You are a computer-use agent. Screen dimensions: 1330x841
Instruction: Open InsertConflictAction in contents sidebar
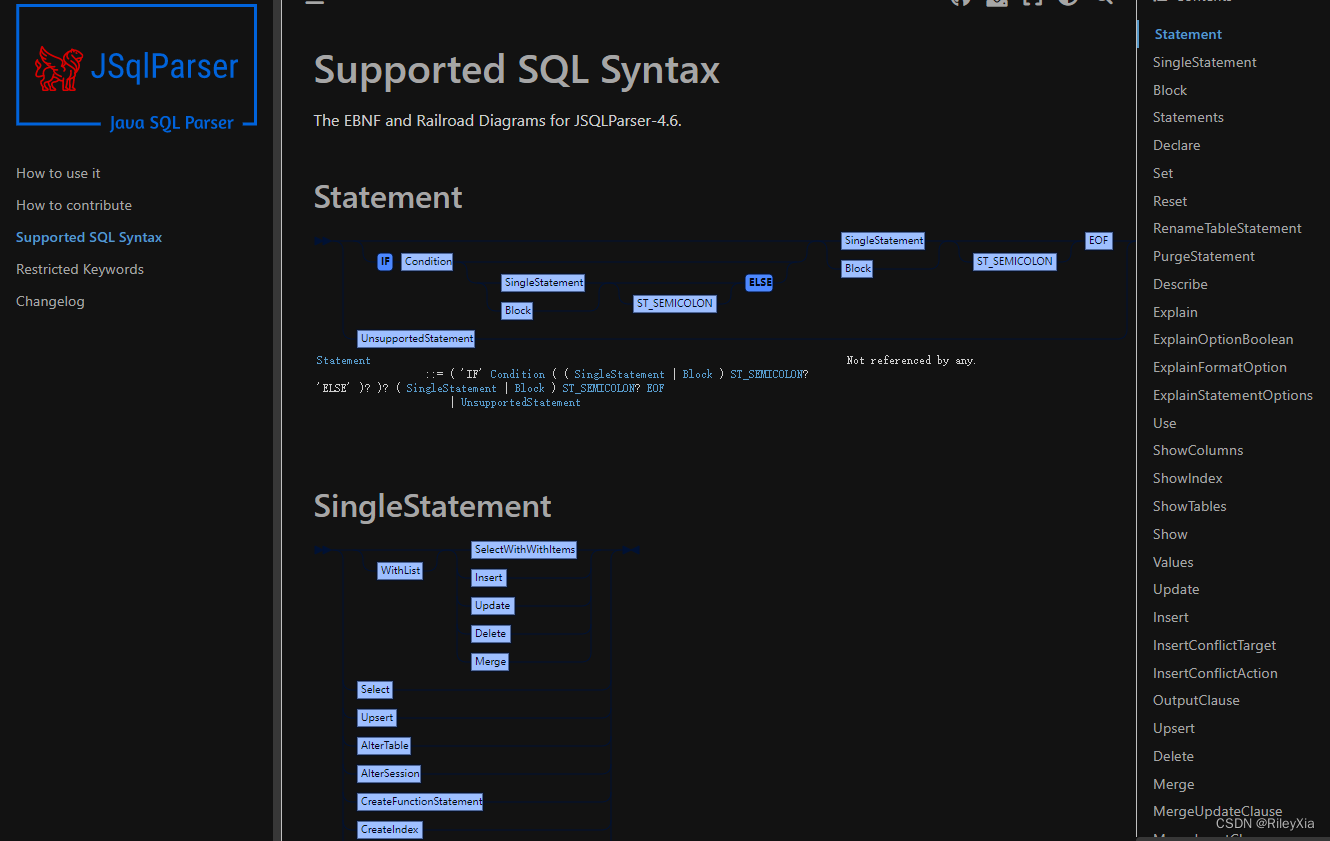click(x=1215, y=673)
